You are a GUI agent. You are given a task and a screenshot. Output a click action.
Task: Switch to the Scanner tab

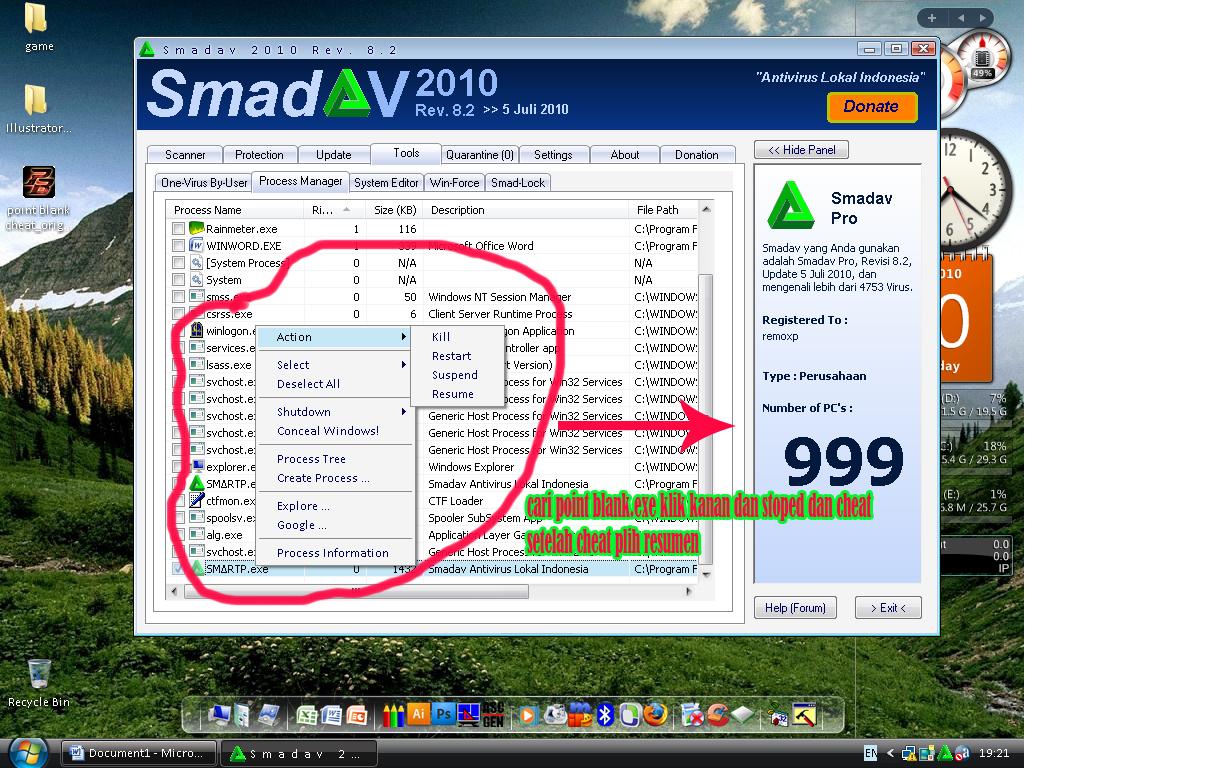(x=185, y=155)
